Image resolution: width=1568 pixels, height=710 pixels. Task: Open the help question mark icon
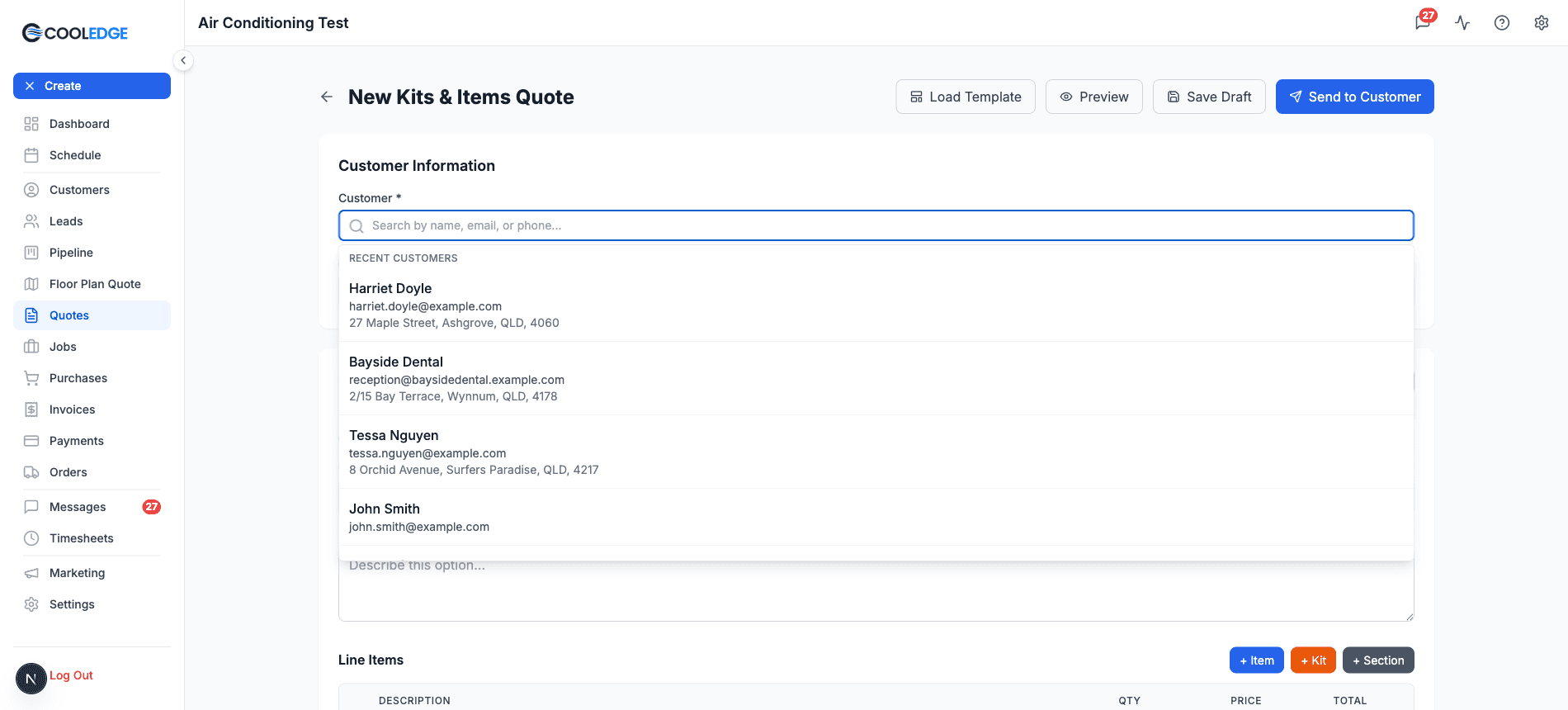tap(1502, 23)
